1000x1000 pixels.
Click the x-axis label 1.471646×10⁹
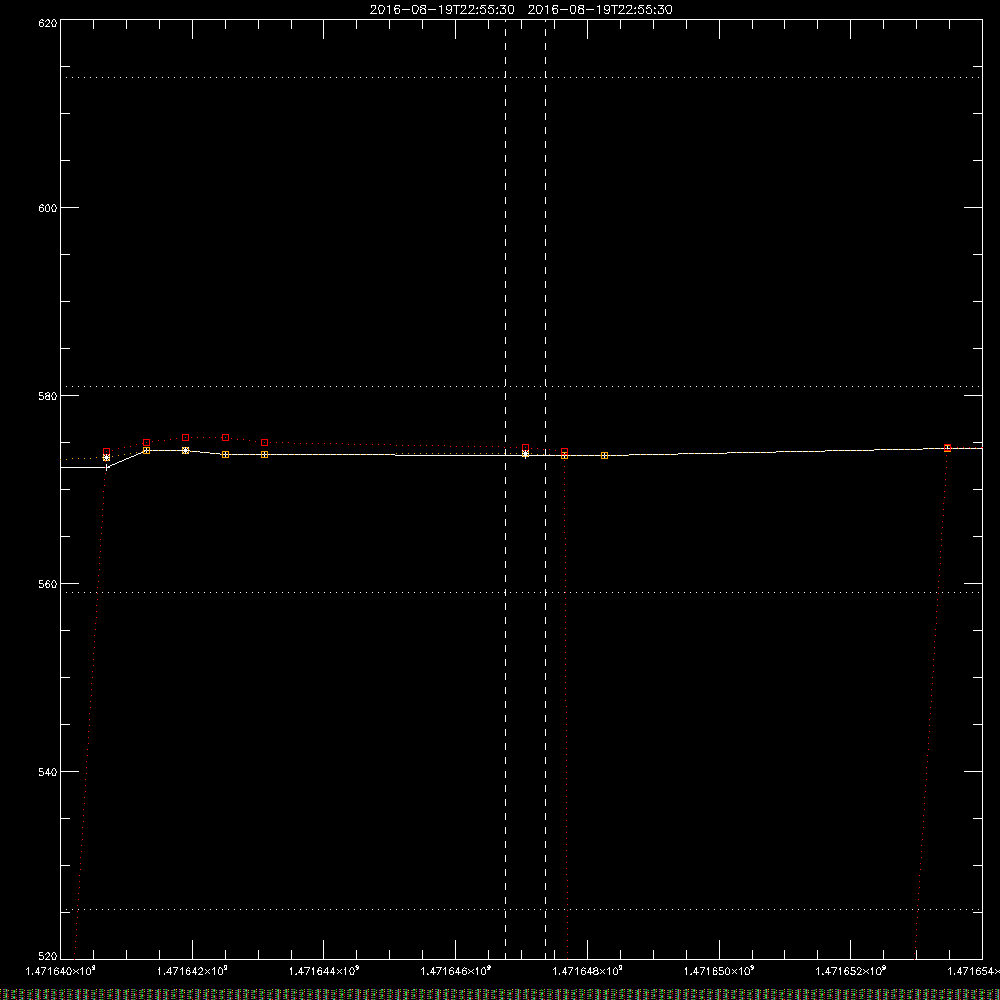[456, 971]
